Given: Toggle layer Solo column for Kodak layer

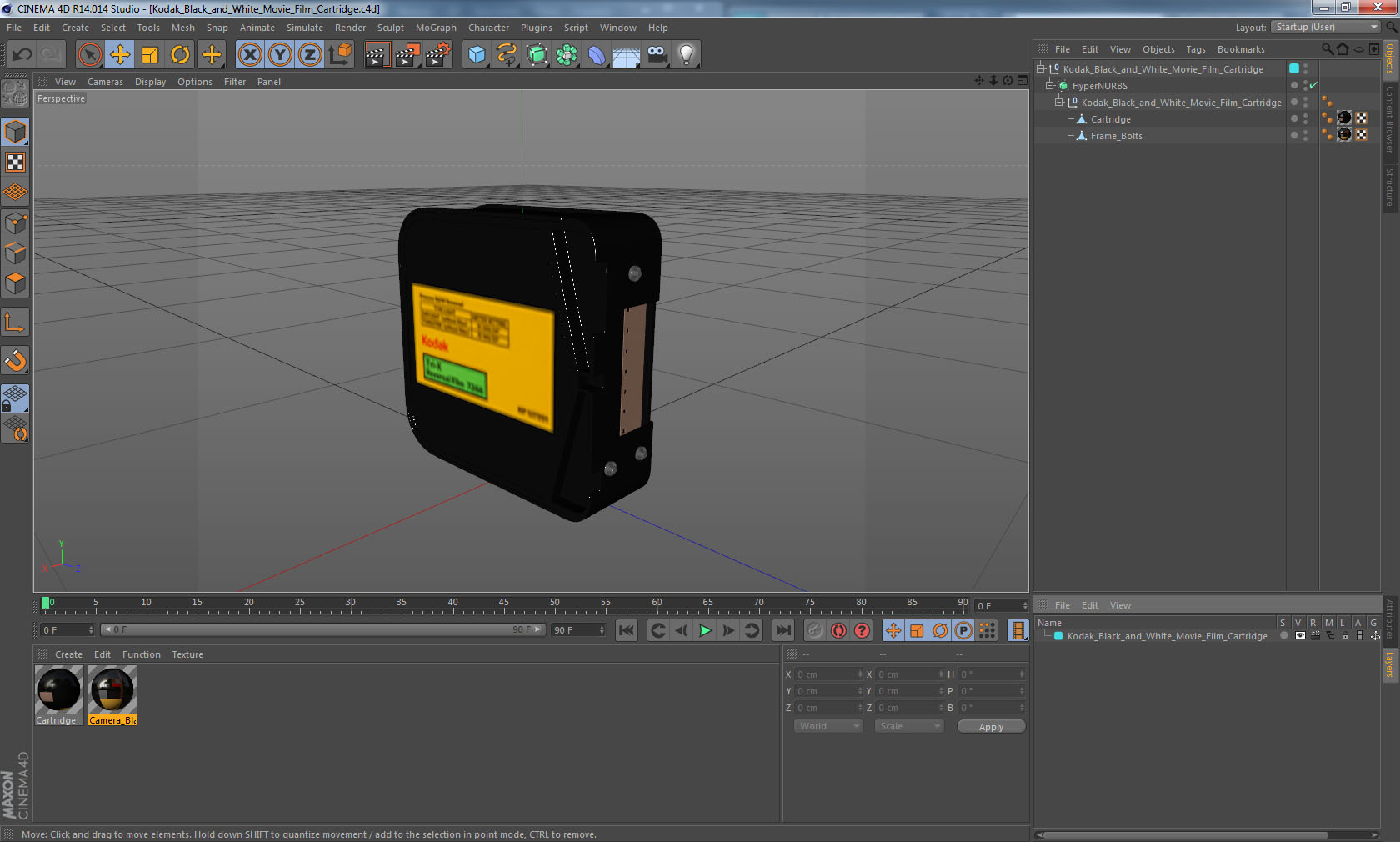Looking at the screenshot, I should [x=1284, y=635].
